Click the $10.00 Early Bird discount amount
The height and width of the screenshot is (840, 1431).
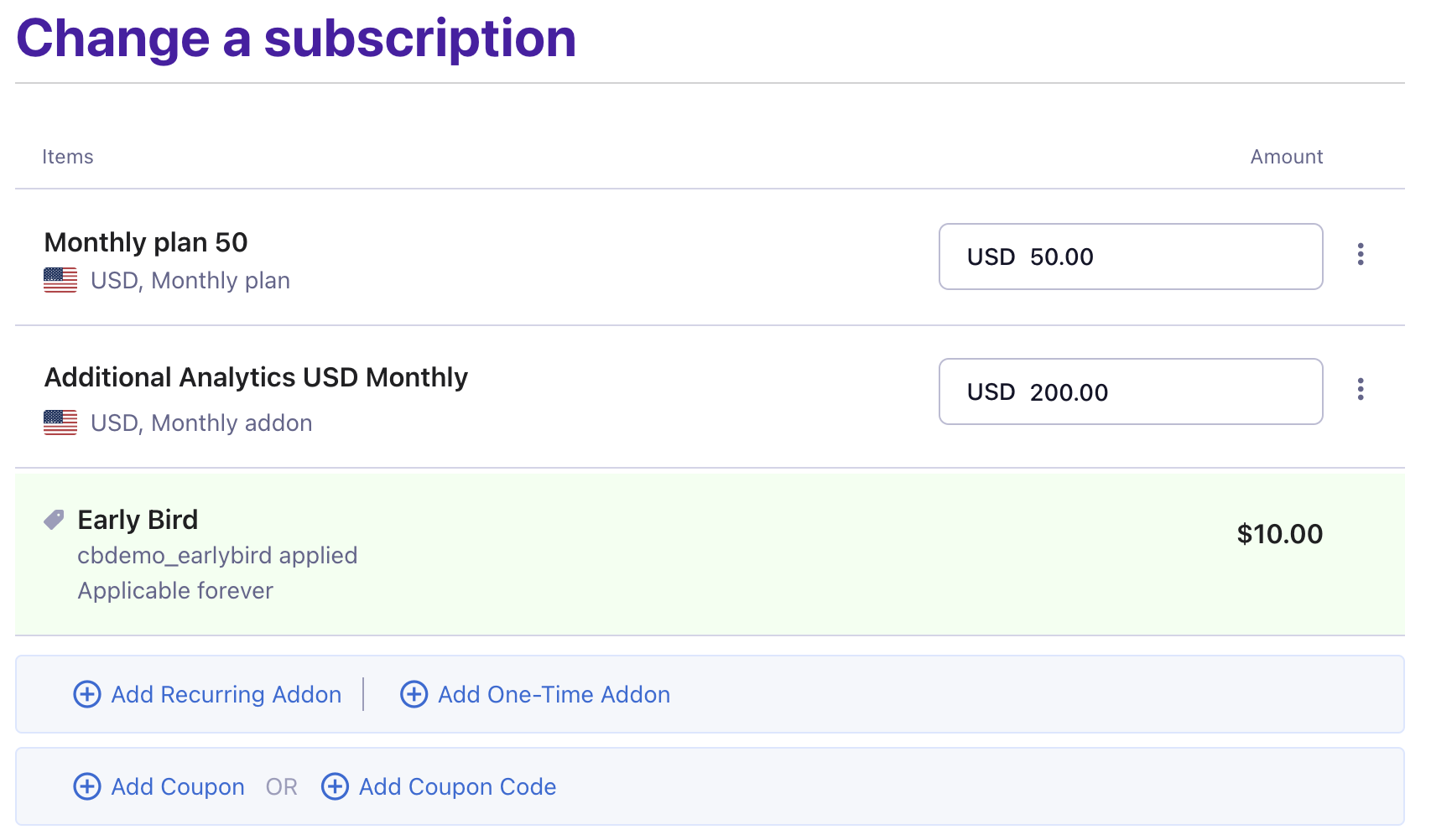(1279, 534)
